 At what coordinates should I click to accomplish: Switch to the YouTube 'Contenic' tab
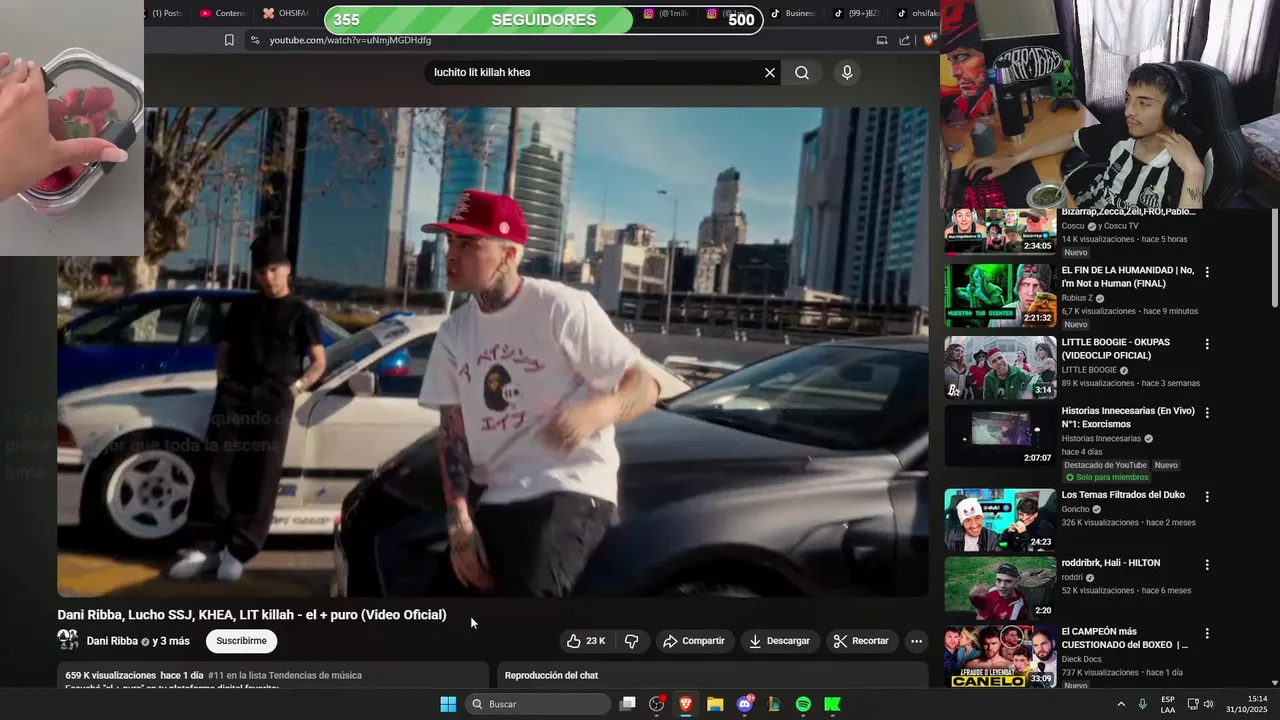point(223,13)
